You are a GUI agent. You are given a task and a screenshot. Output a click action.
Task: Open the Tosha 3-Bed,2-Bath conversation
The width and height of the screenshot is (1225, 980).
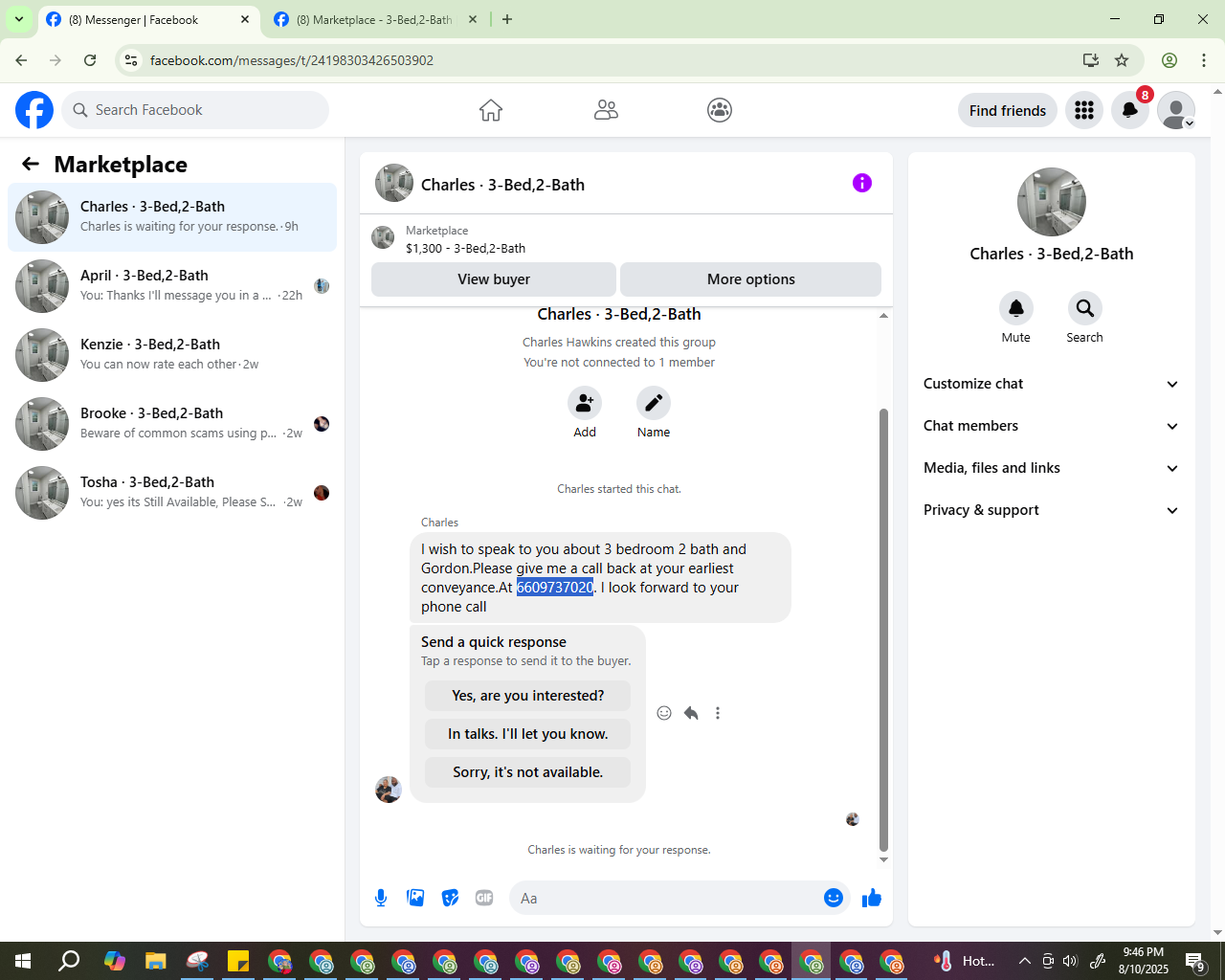[x=172, y=493]
